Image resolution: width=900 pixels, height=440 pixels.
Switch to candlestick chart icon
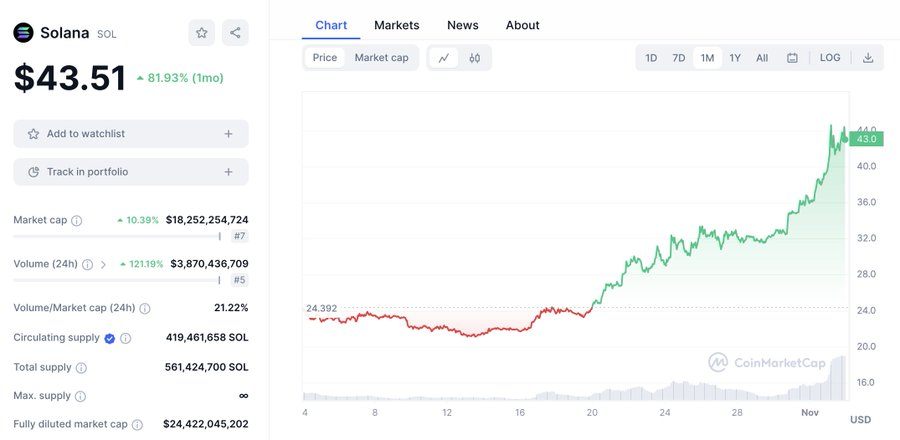(x=475, y=58)
